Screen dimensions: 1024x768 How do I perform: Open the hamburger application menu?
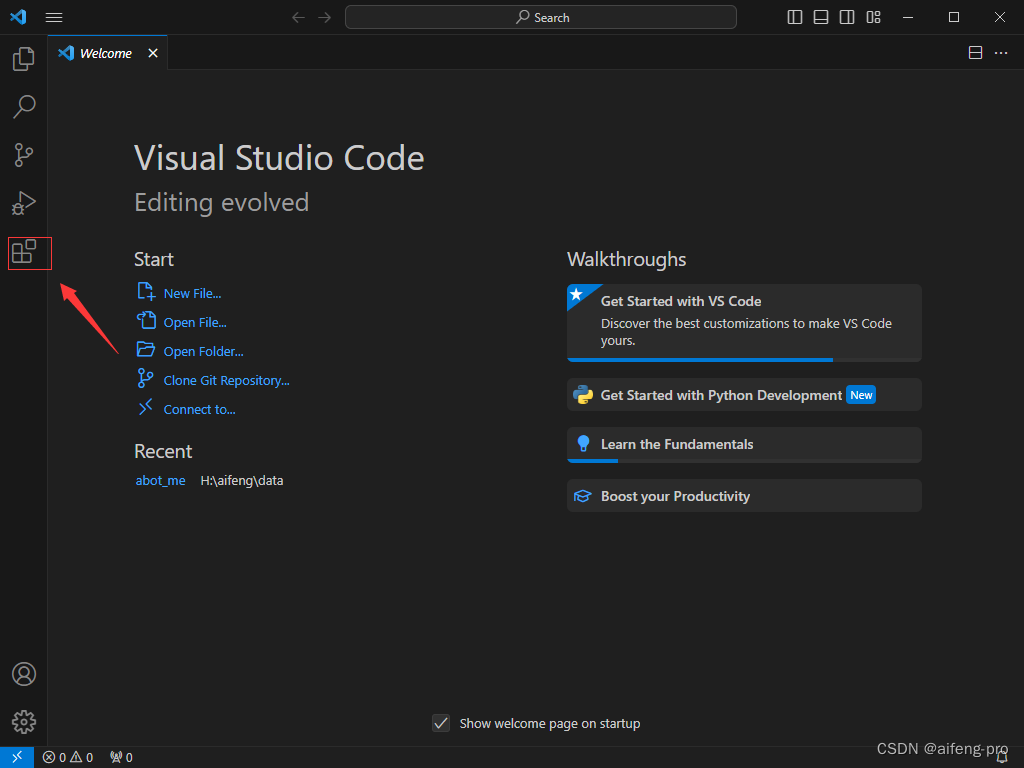click(x=54, y=18)
